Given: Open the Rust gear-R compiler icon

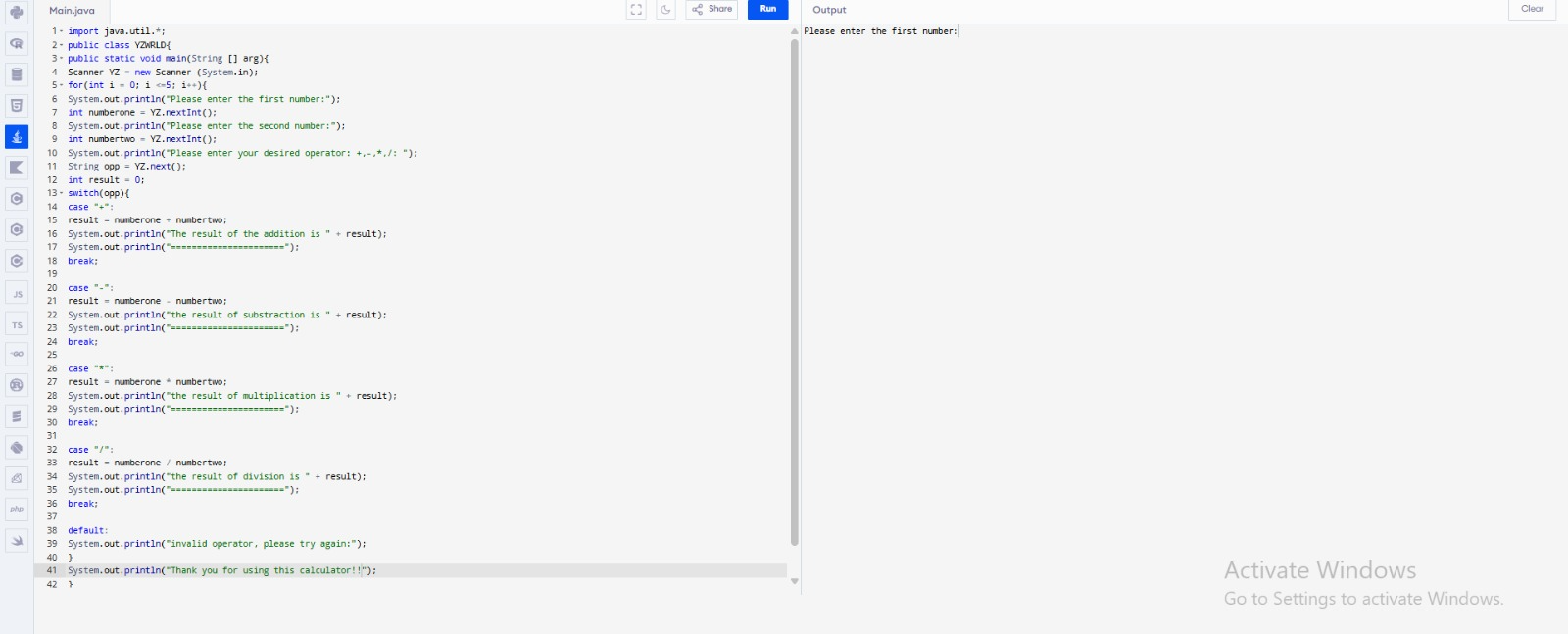Looking at the screenshot, I should (17, 385).
